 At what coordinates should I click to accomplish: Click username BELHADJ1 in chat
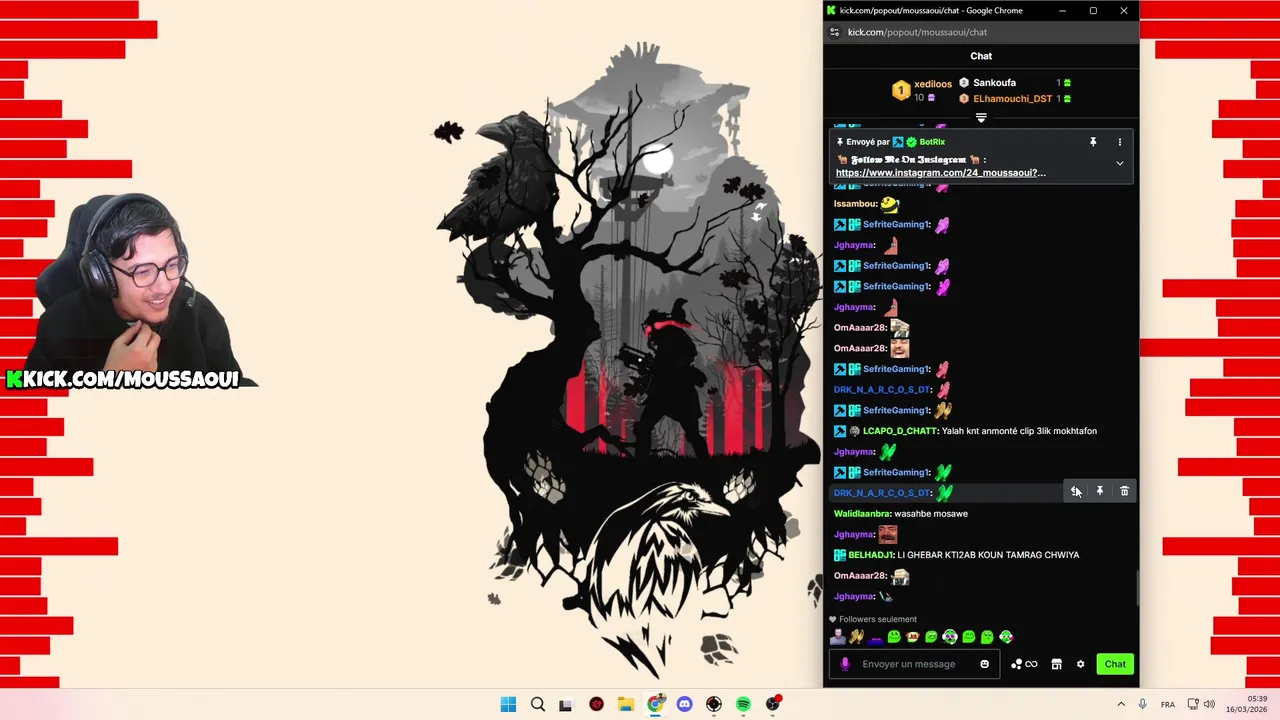click(871, 555)
